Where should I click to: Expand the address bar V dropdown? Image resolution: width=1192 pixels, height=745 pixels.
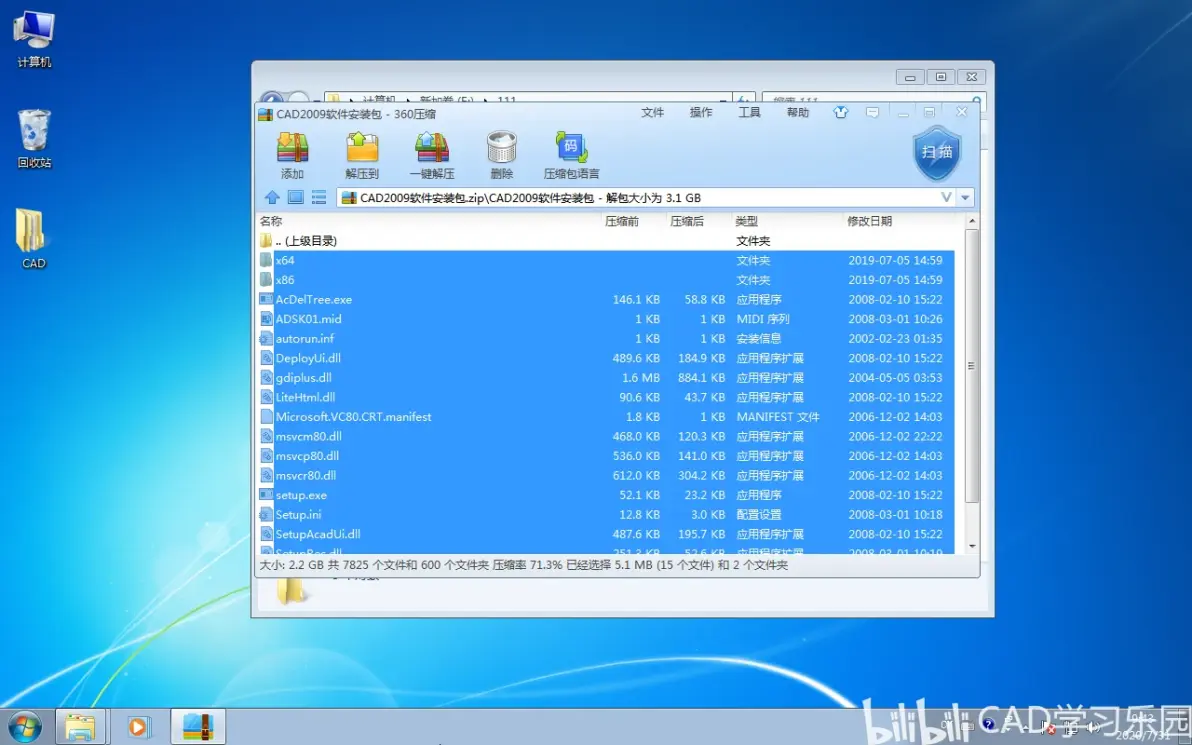946,198
